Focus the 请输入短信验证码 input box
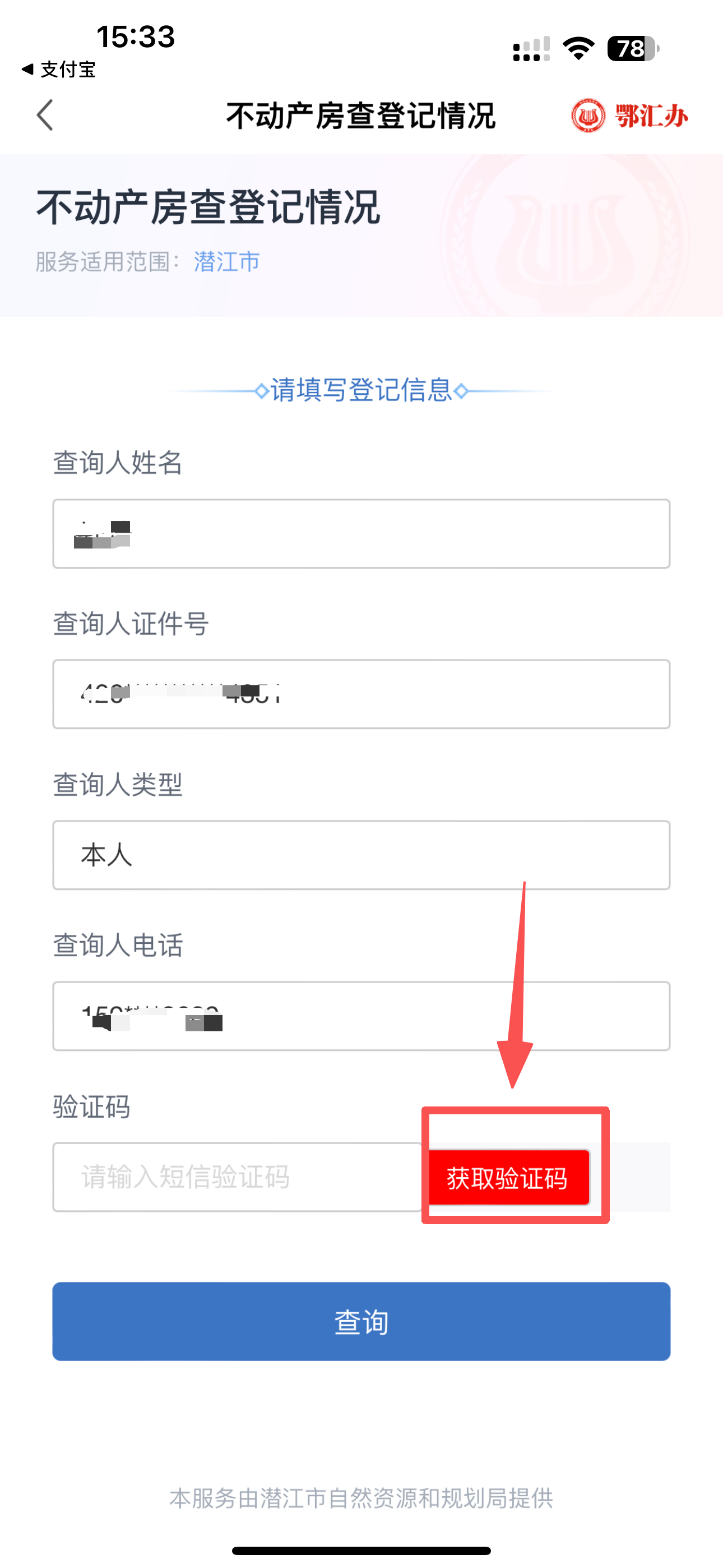Image resolution: width=723 pixels, height=1568 pixels. (x=237, y=1177)
